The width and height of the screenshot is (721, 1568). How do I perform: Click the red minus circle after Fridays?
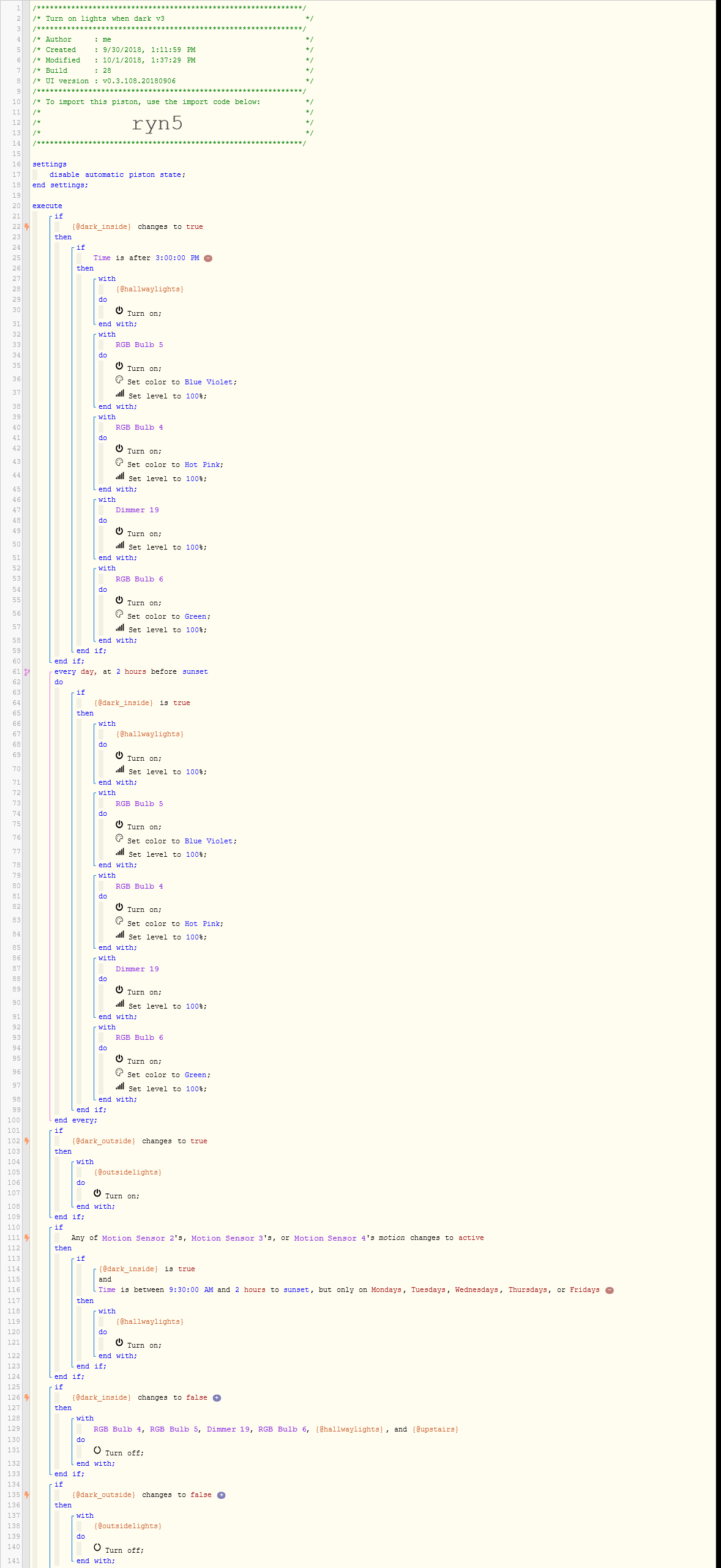pyautogui.click(x=609, y=1290)
